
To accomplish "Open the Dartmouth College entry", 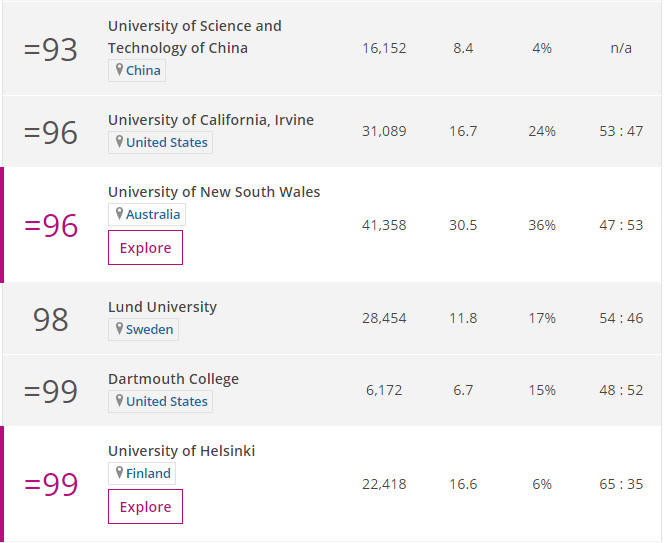I will [173, 379].
